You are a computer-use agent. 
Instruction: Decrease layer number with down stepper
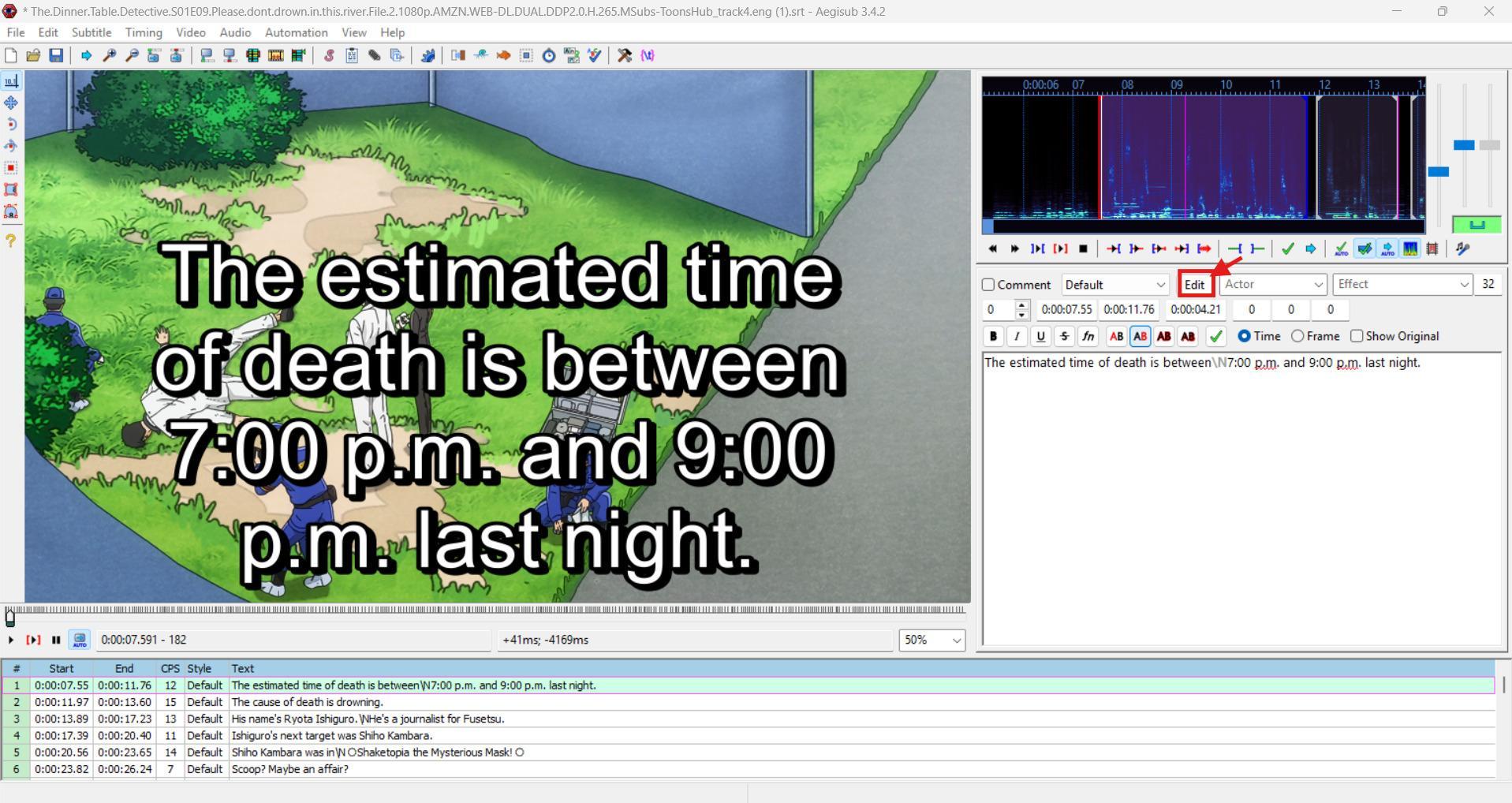pyautogui.click(x=1022, y=315)
